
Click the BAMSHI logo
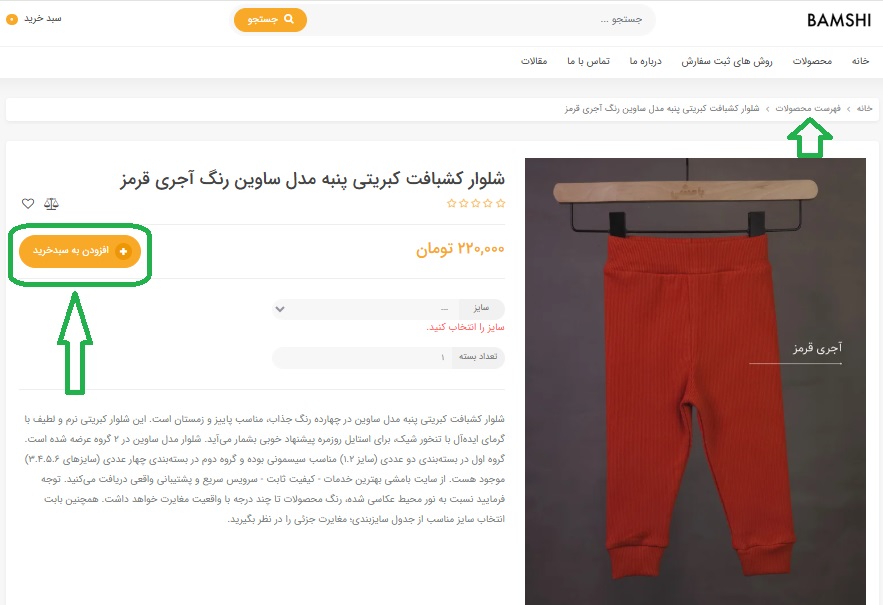(x=839, y=20)
